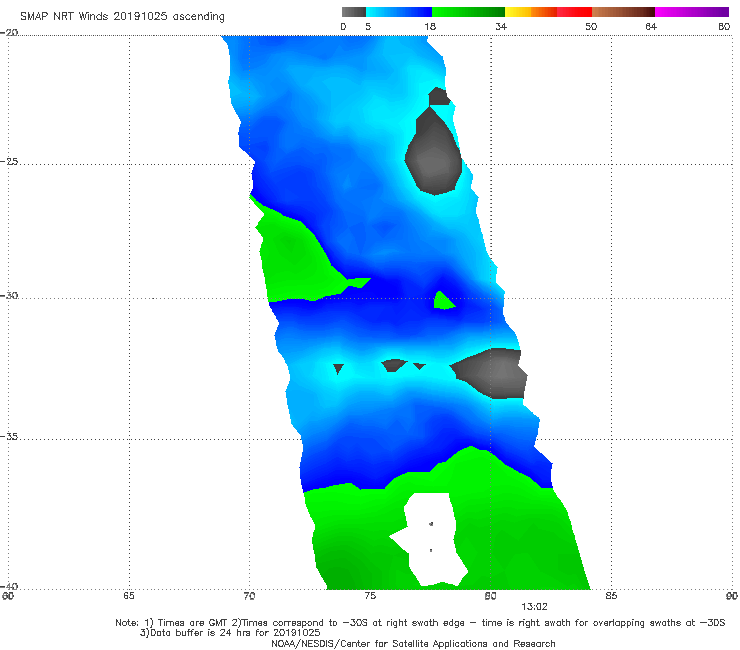Select the blue gradient segment of the color bar
This screenshot has height=650, width=740.
coord(399,12)
